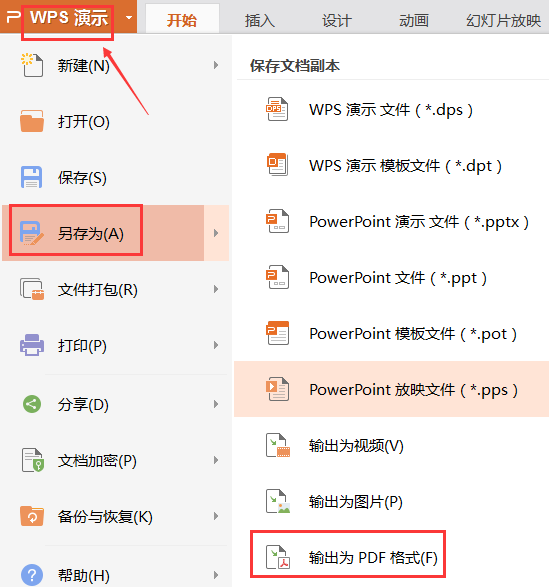Expand the 另存为(A) submenu arrow

[216, 233]
